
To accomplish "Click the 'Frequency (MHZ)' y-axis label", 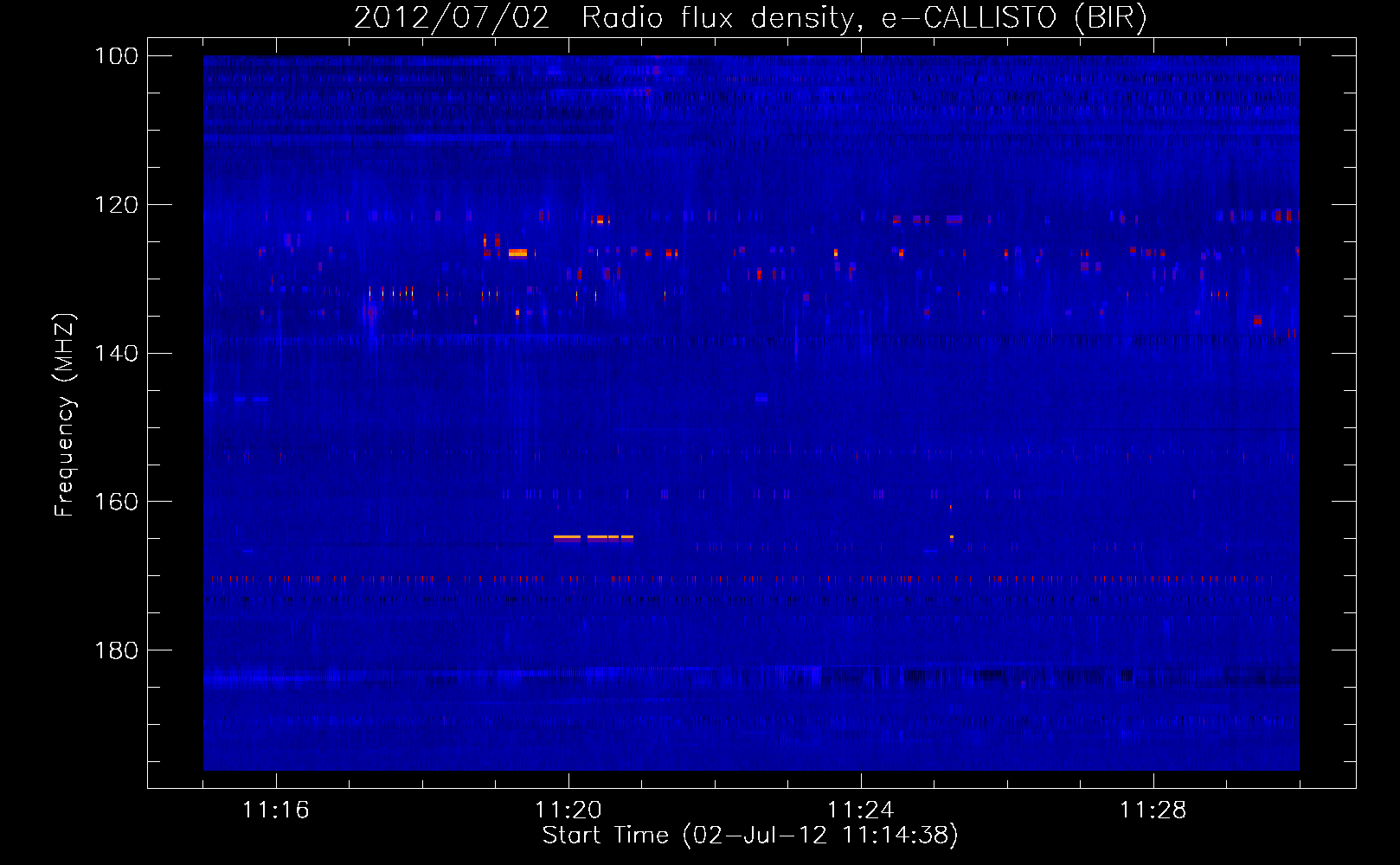I will click(x=65, y=415).
